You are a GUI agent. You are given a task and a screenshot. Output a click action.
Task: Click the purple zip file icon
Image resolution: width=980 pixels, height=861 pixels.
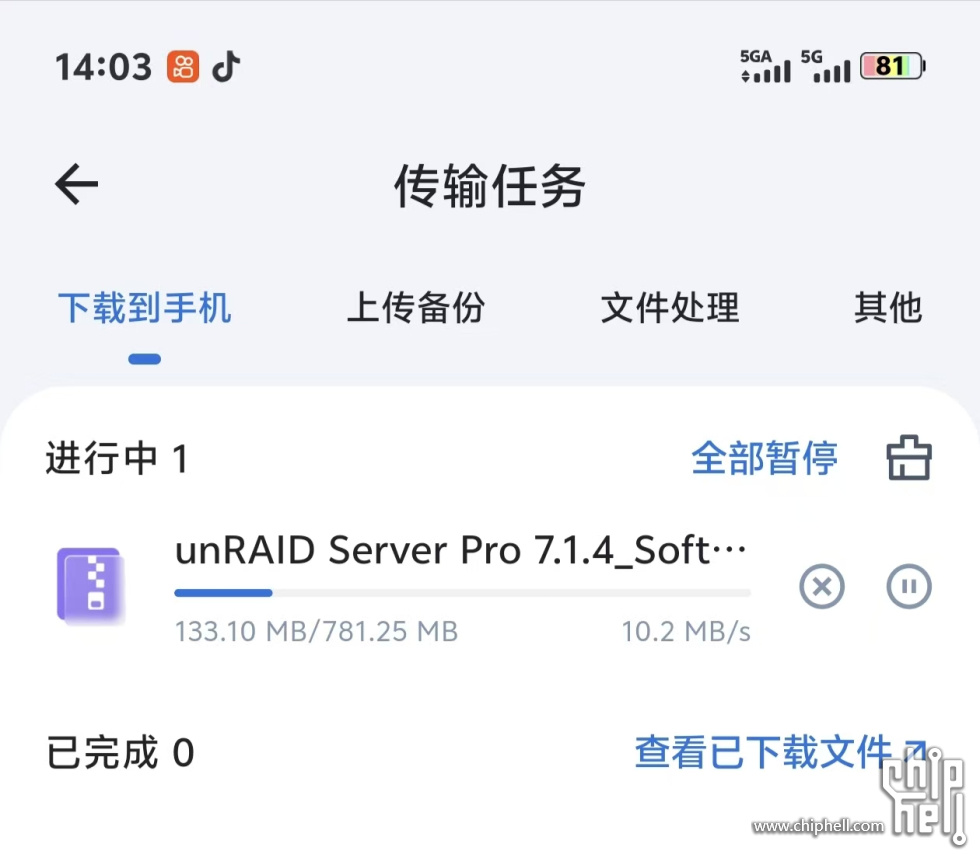[x=90, y=585]
